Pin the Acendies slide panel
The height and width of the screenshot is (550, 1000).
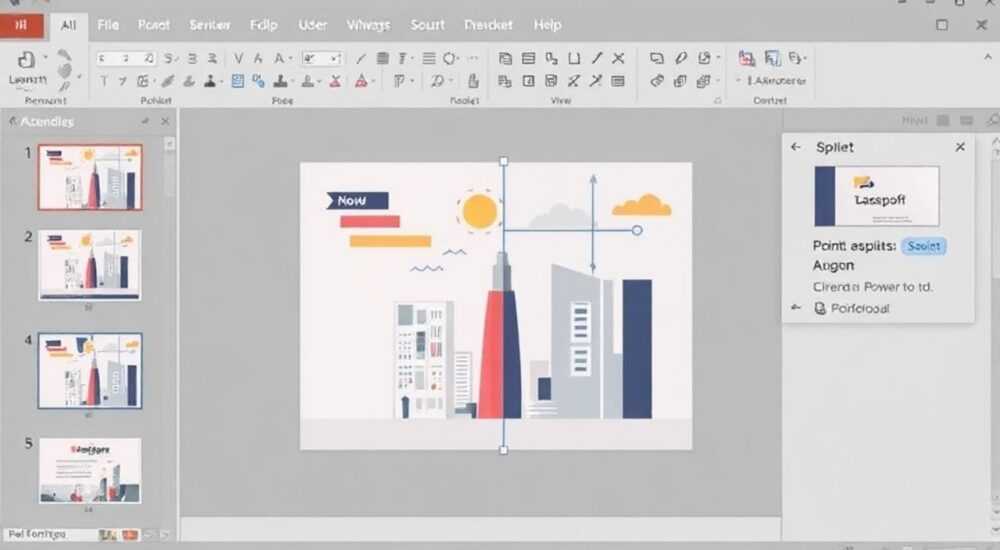(x=145, y=121)
